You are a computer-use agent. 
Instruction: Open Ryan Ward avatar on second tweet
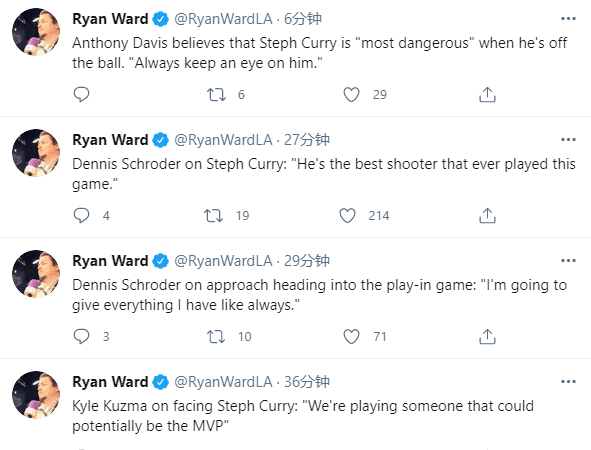tap(36, 153)
